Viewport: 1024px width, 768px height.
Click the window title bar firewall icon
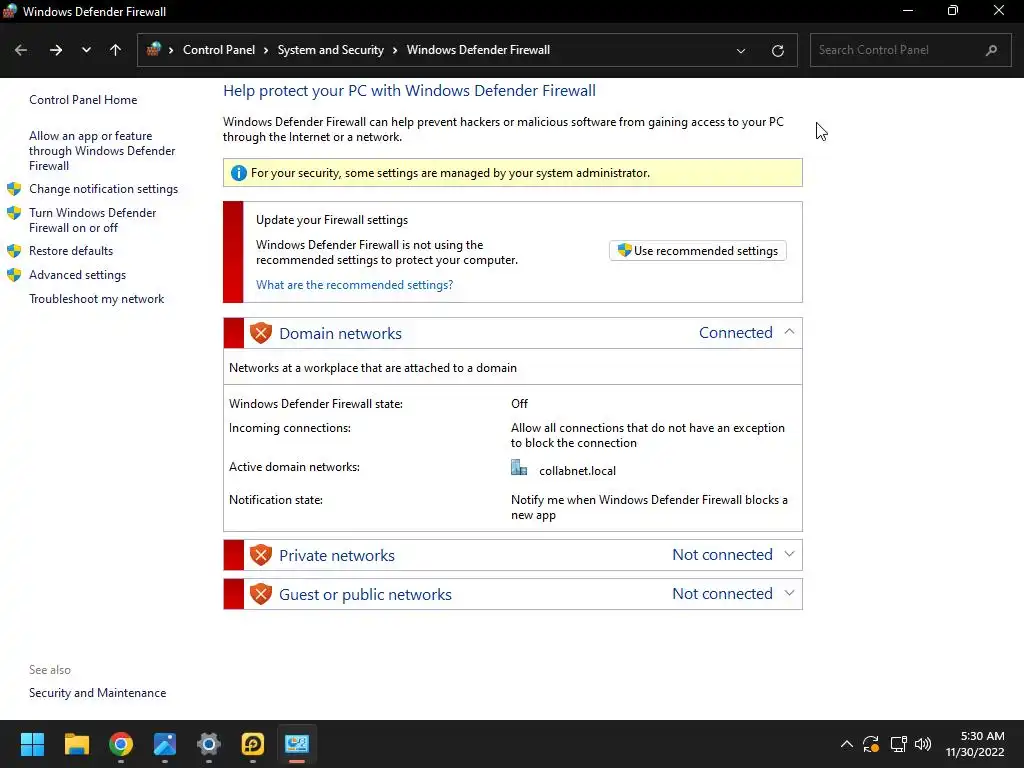(x=9, y=11)
